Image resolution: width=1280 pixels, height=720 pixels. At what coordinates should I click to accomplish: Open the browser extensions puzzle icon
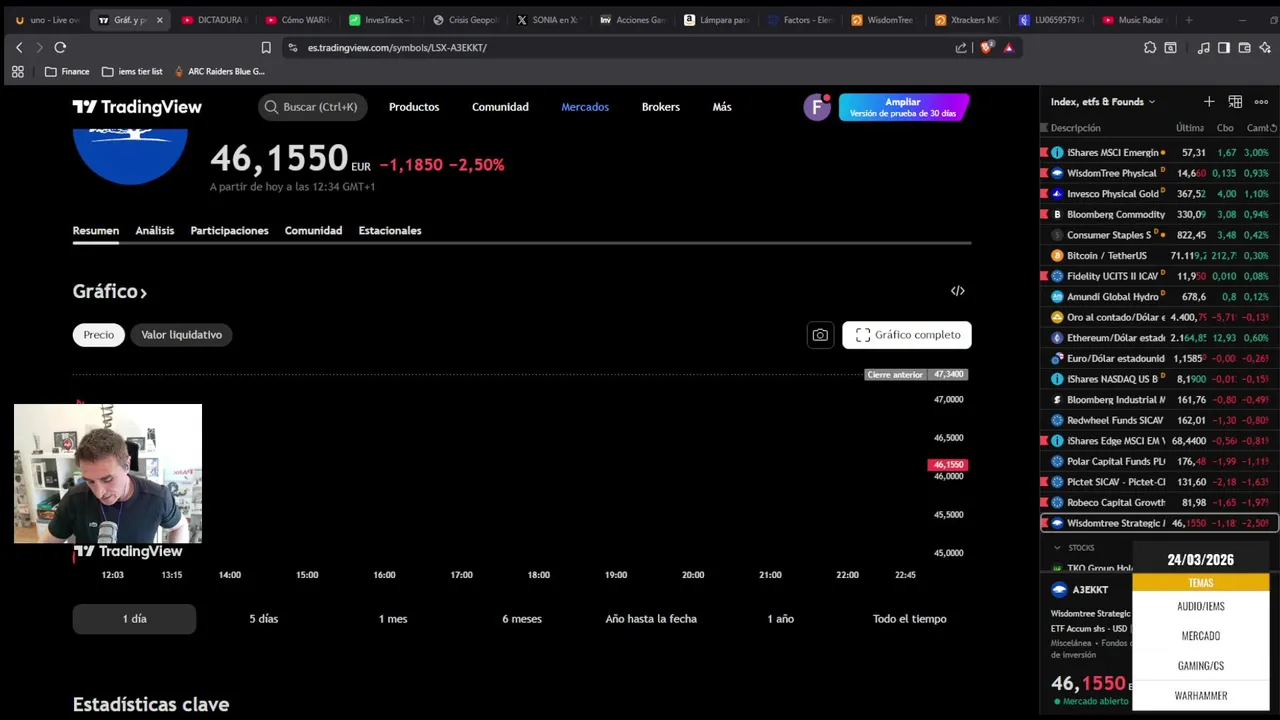[1150, 47]
